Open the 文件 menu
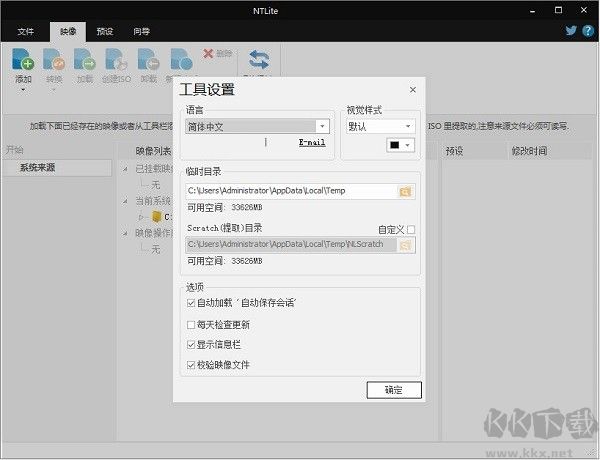 pyautogui.click(x=26, y=31)
